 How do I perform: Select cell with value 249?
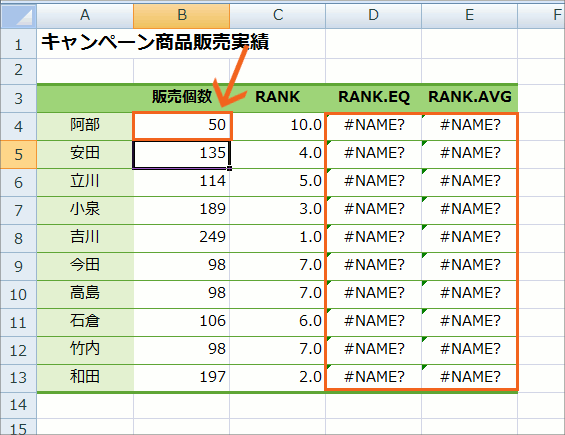pyautogui.click(x=182, y=238)
